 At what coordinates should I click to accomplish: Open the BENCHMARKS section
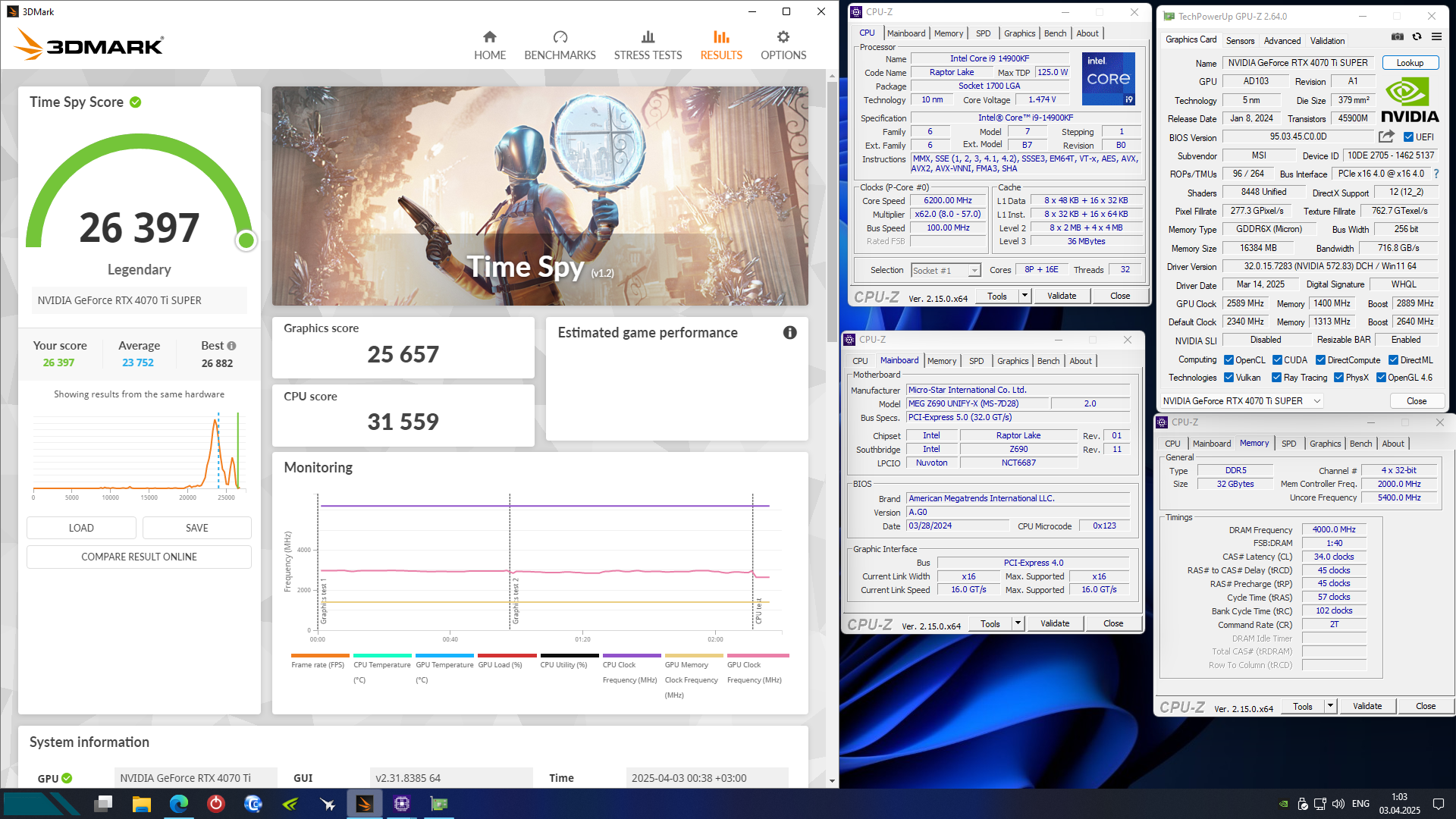pyautogui.click(x=560, y=46)
